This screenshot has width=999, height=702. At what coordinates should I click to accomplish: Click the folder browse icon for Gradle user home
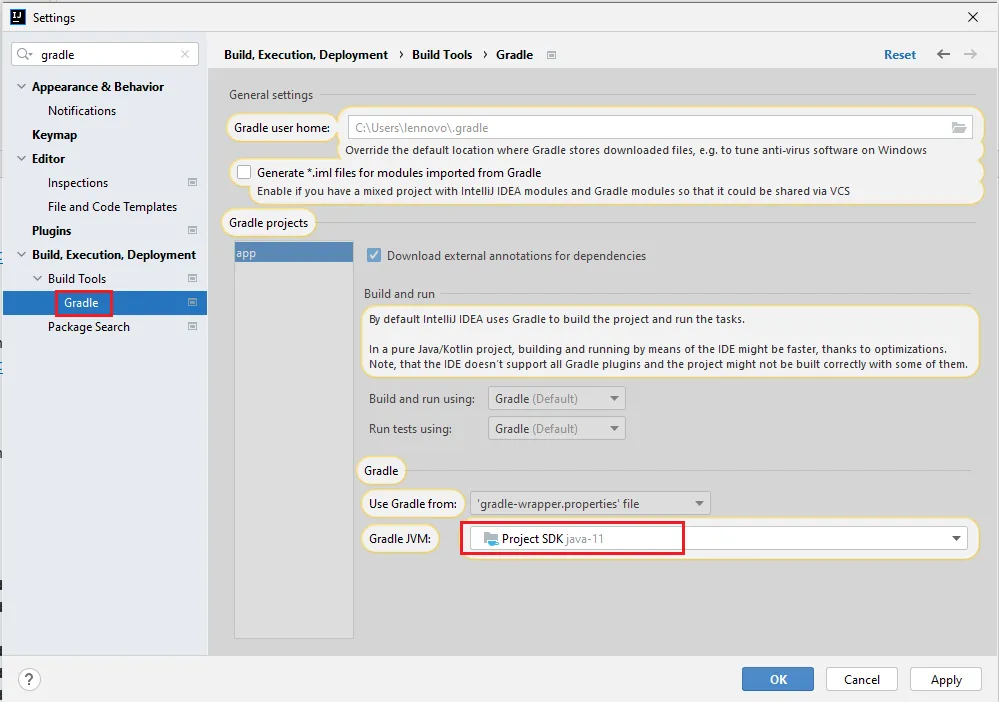(959, 127)
